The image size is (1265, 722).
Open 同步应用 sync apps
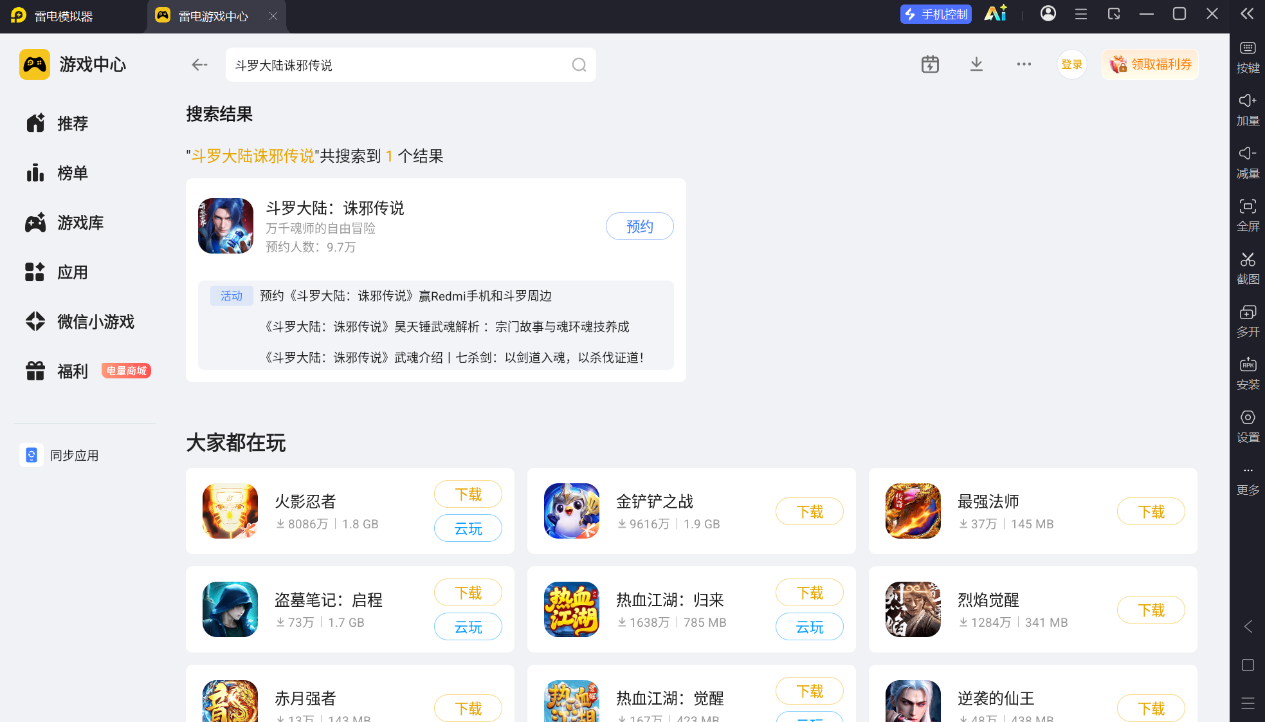[60, 455]
